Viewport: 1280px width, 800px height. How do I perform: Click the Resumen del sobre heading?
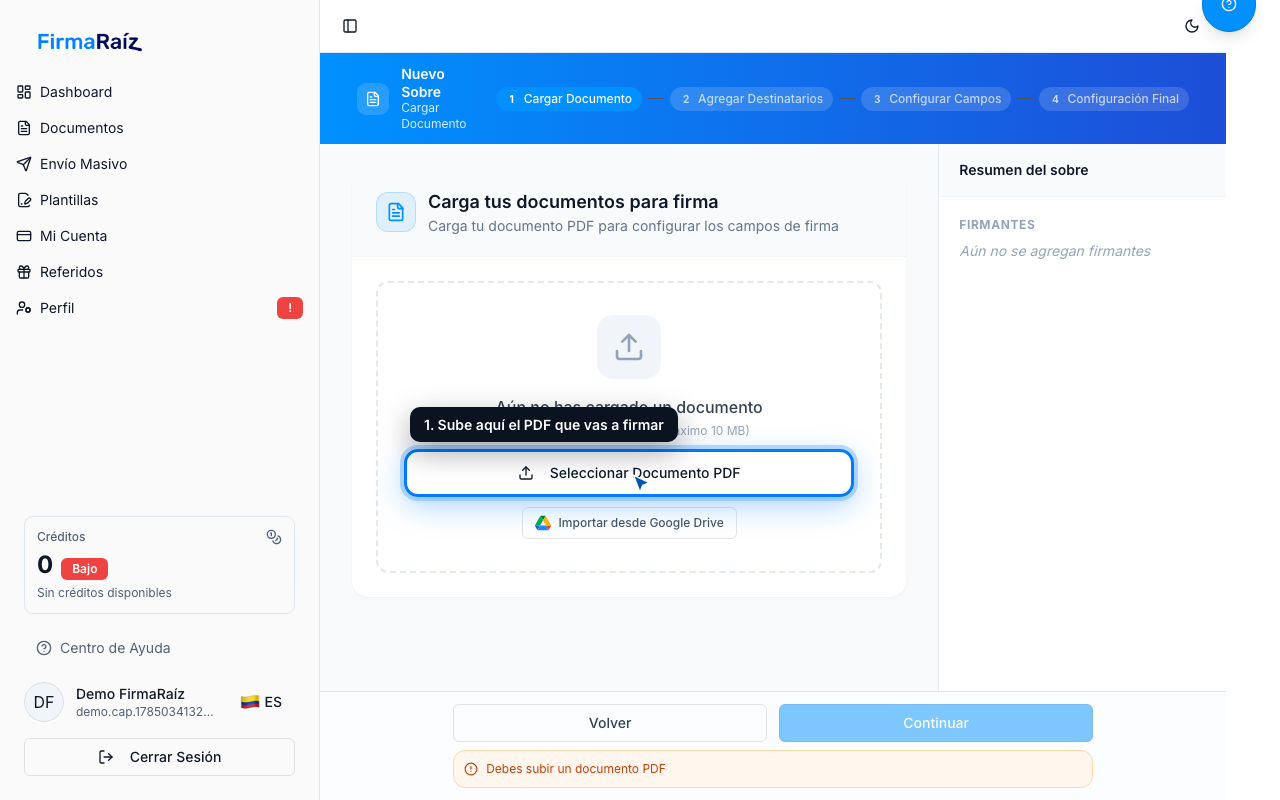1024,170
